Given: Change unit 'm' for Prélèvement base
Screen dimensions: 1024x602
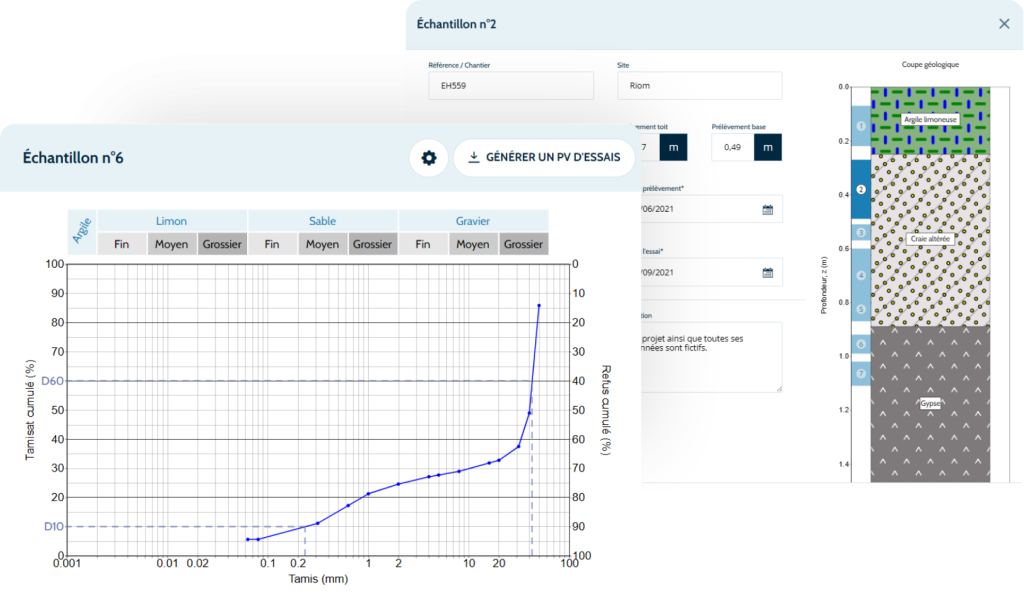Looking at the screenshot, I should click(768, 147).
